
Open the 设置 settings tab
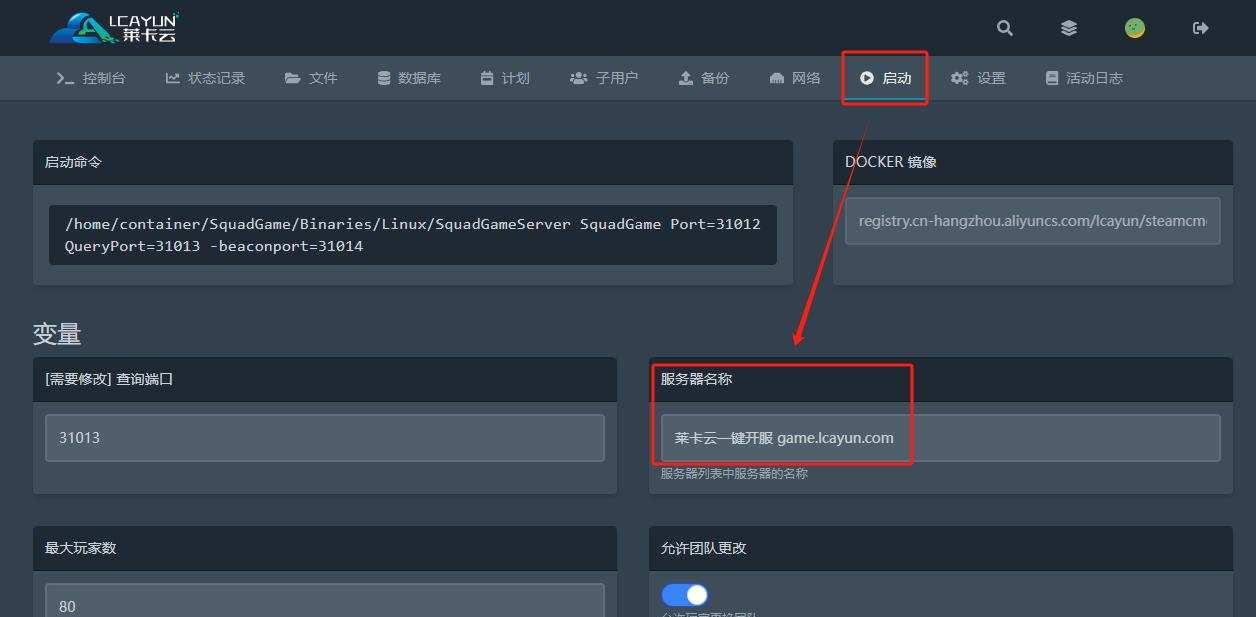[x=978, y=78]
